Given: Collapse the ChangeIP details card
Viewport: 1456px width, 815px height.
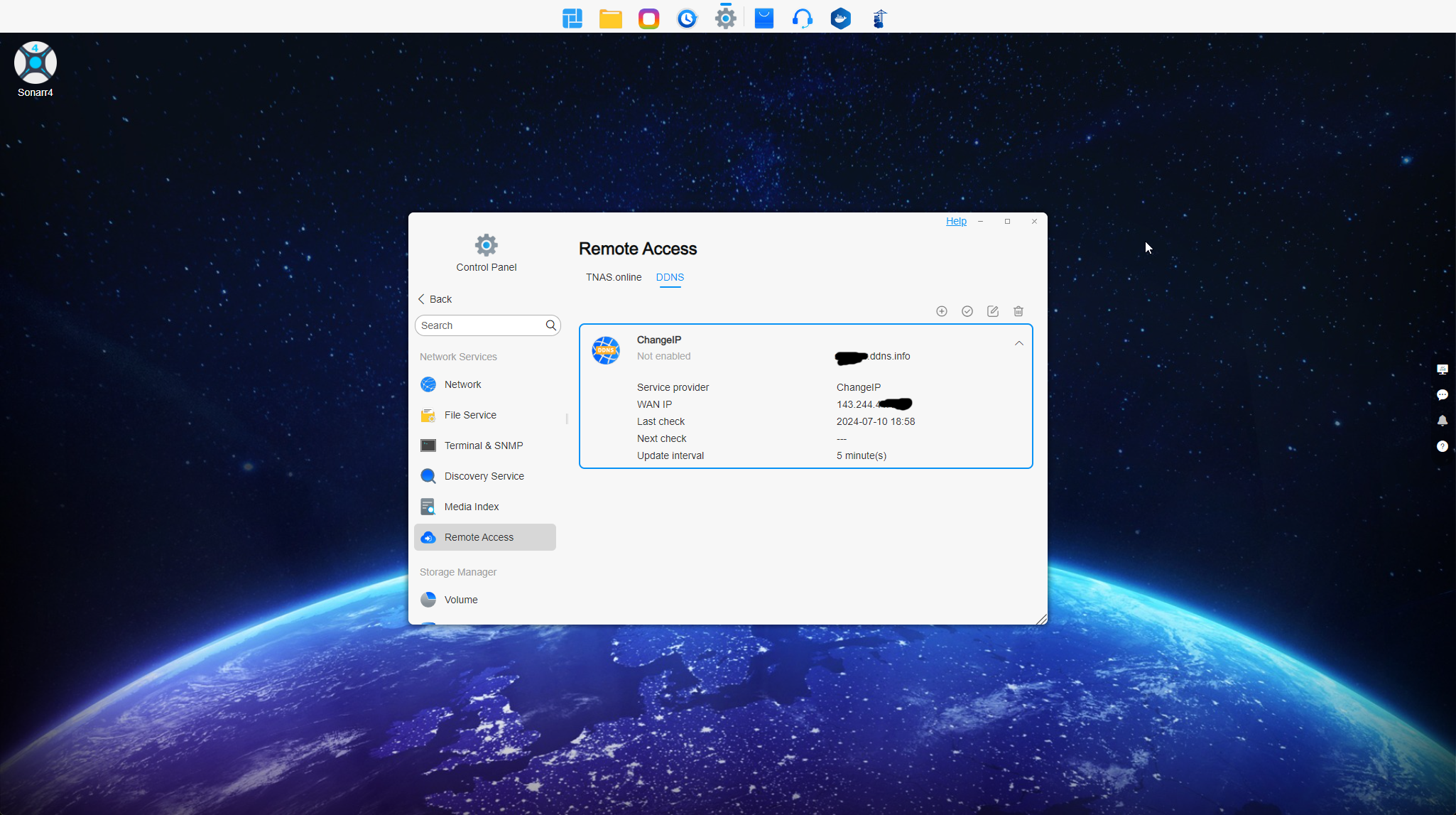Looking at the screenshot, I should pyautogui.click(x=1018, y=343).
